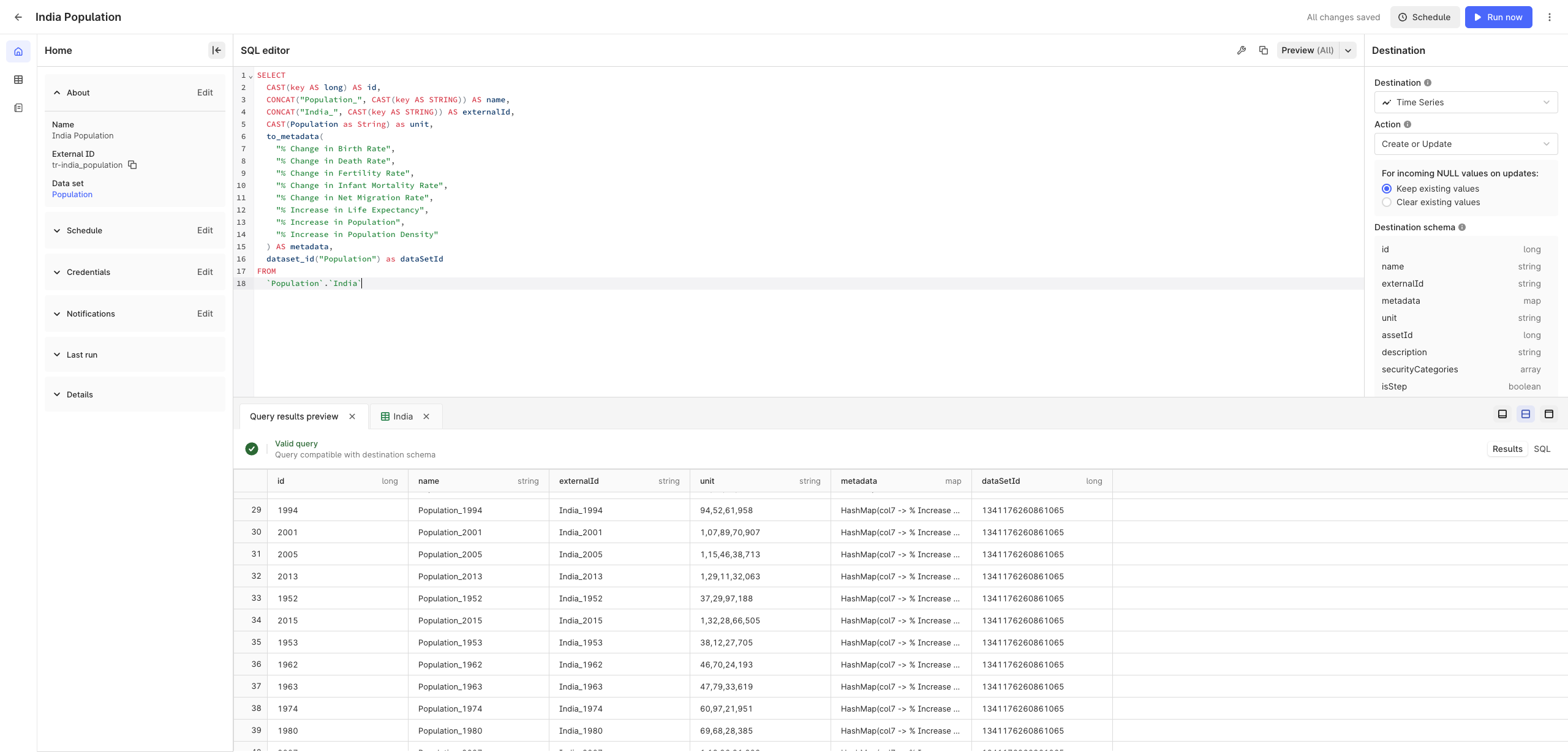The height and width of the screenshot is (752, 1568).
Task: Click the Schedule button
Action: pos(1425,17)
